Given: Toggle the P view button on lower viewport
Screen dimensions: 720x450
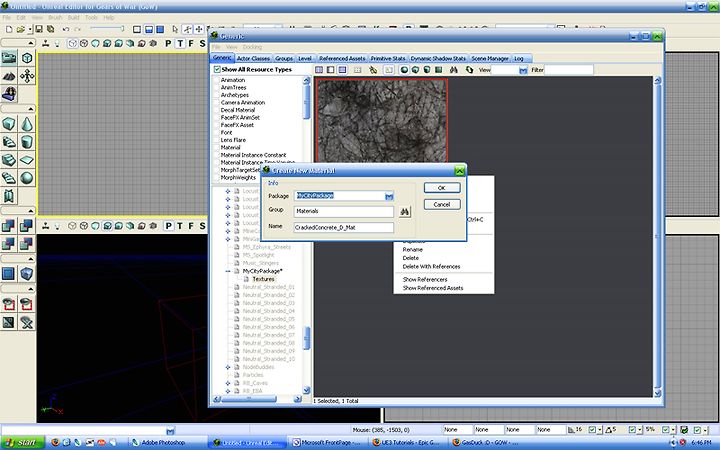Looking at the screenshot, I should (x=169, y=225).
